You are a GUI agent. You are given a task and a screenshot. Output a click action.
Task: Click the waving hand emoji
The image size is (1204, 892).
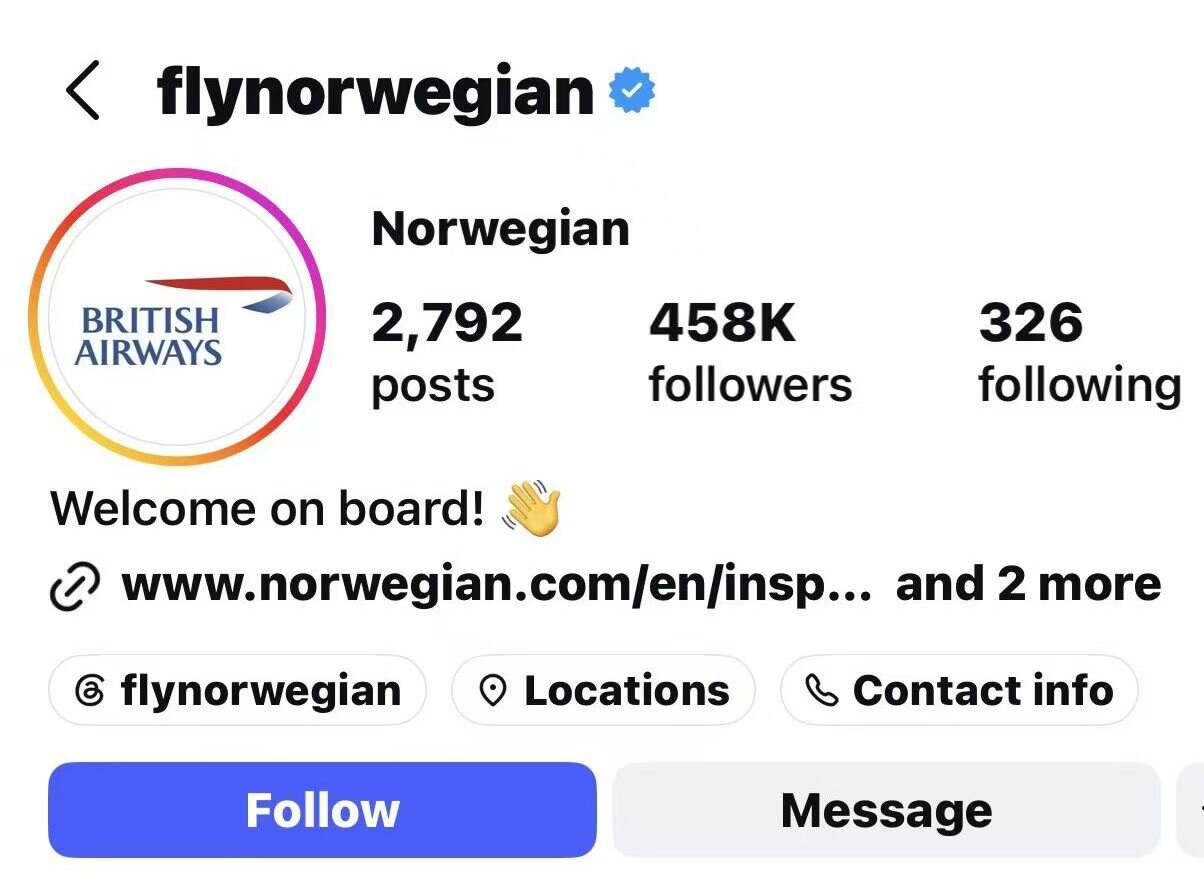531,508
